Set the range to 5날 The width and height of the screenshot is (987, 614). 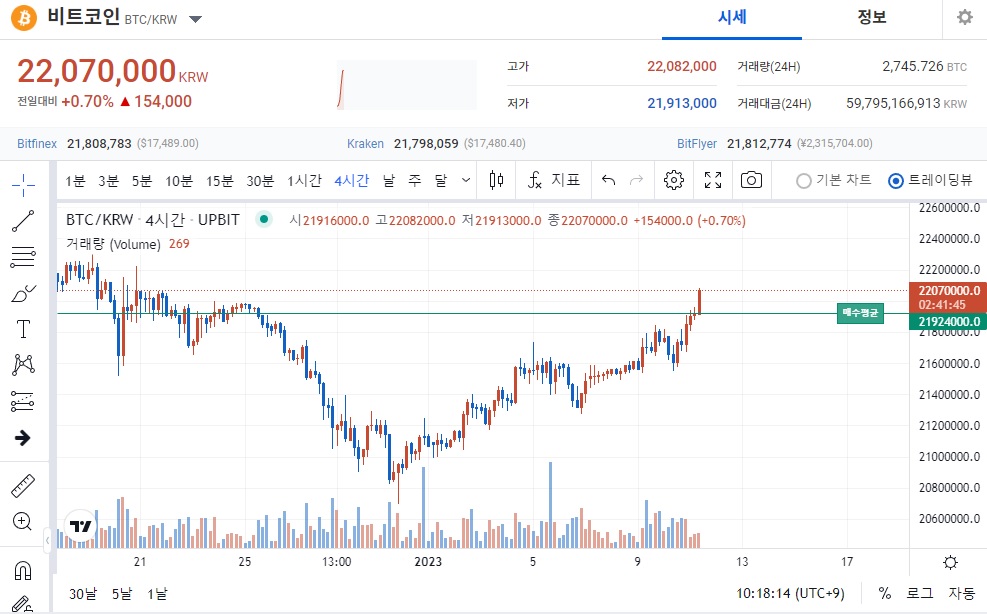click(122, 593)
